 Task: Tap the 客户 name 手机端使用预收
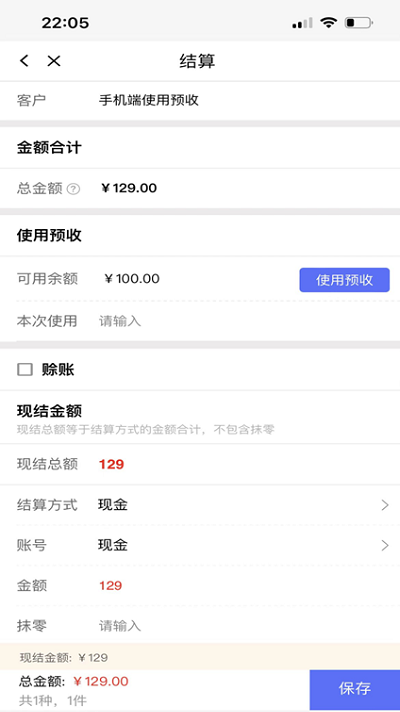[149, 100]
